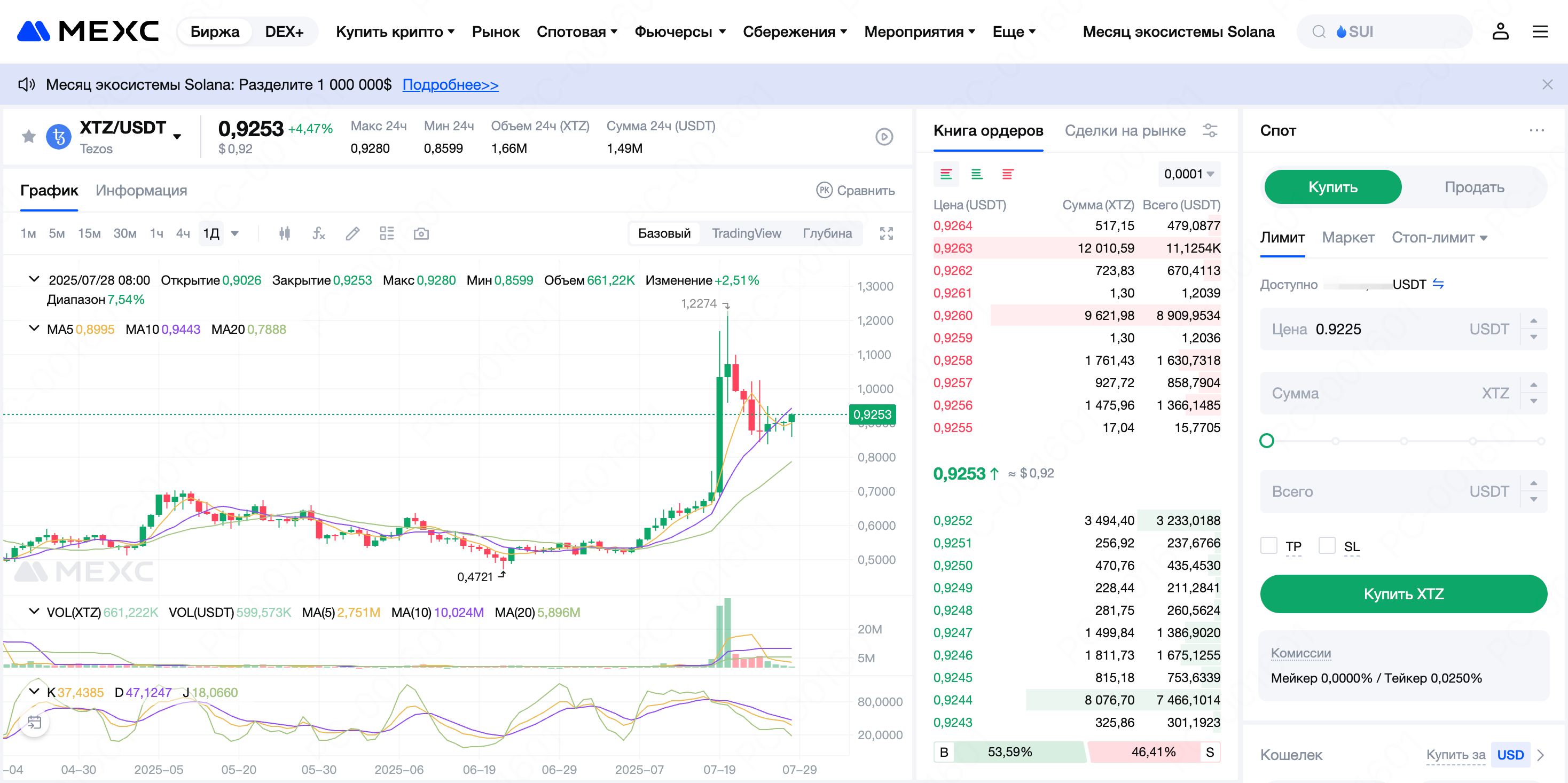Click the Tezos coin icon
1568x783 pixels.
pyautogui.click(x=59, y=136)
